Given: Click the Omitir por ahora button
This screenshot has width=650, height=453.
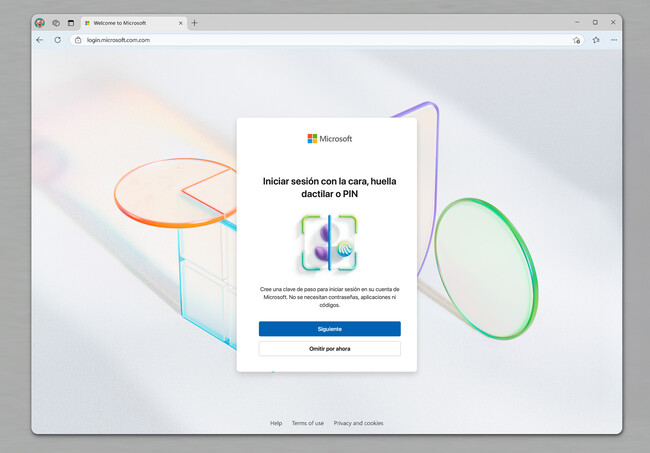Looking at the screenshot, I should [329, 349].
